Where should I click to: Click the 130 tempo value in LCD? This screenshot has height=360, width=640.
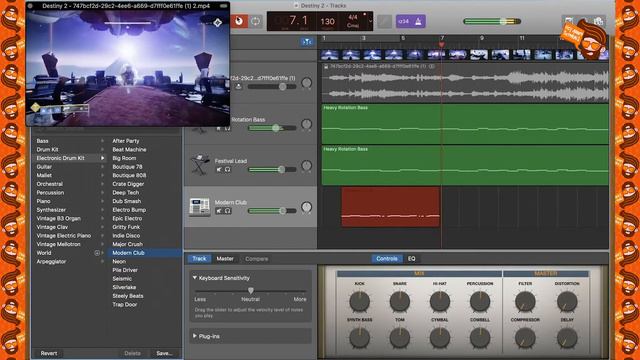pyautogui.click(x=327, y=21)
